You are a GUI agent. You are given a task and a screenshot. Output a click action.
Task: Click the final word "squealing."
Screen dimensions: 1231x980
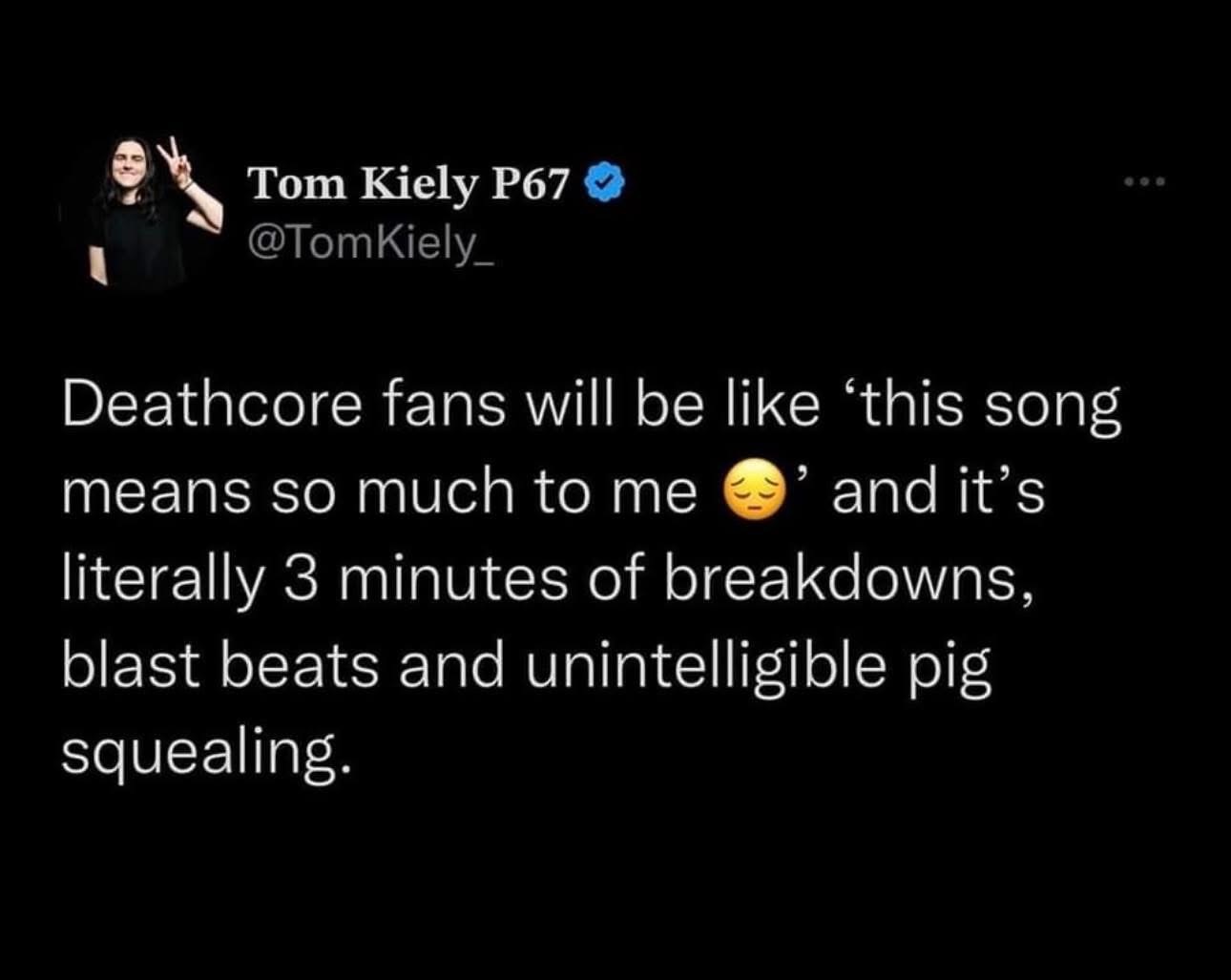click(x=199, y=753)
